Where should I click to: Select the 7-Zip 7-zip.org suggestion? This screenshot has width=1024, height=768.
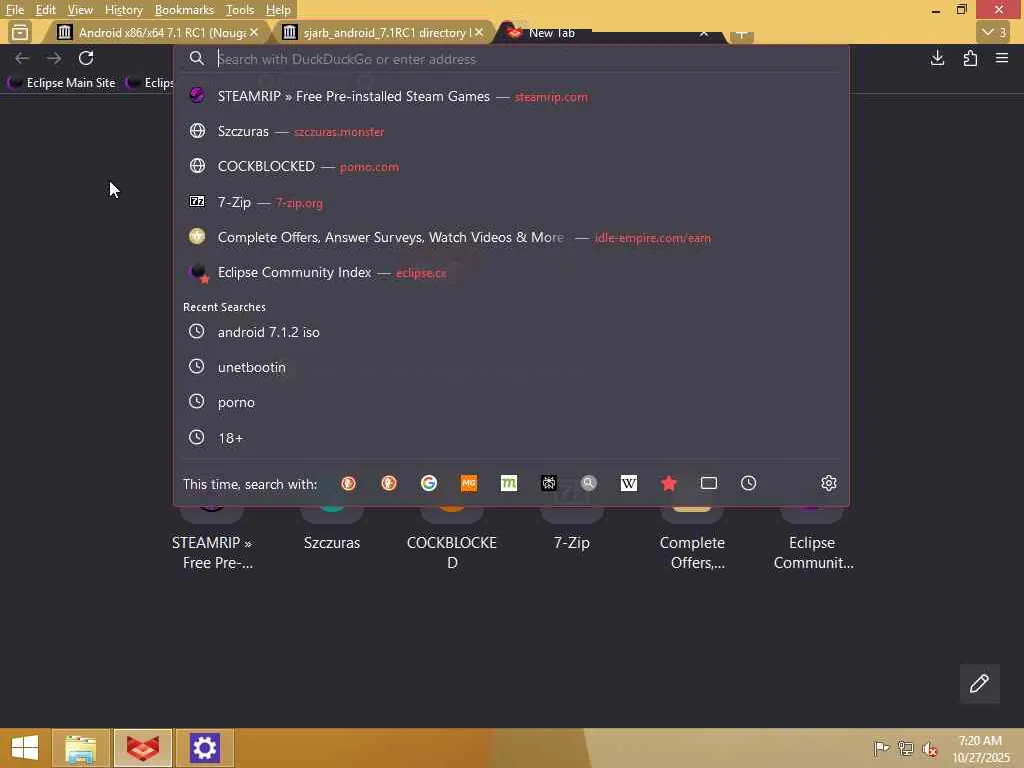tap(511, 202)
